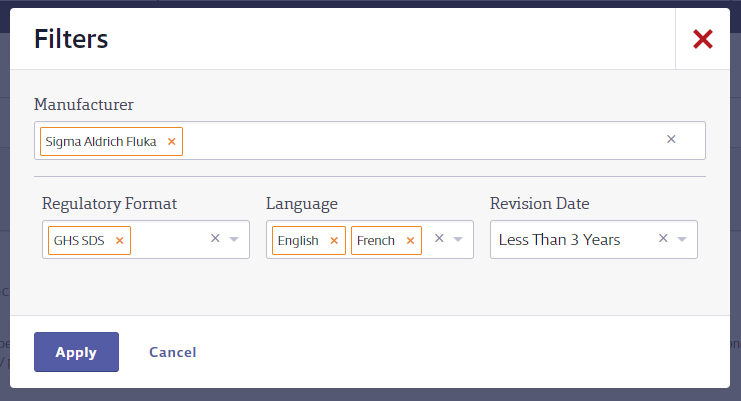Image resolution: width=741 pixels, height=401 pixels.
Task: Apply the selected filters
Action: (76, 352)
